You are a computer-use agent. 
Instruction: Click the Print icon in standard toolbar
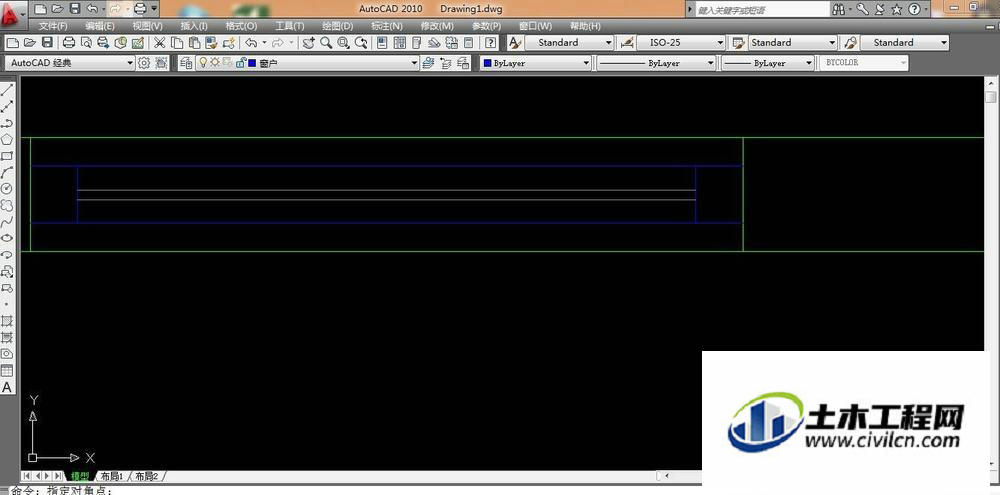point(69,43)
